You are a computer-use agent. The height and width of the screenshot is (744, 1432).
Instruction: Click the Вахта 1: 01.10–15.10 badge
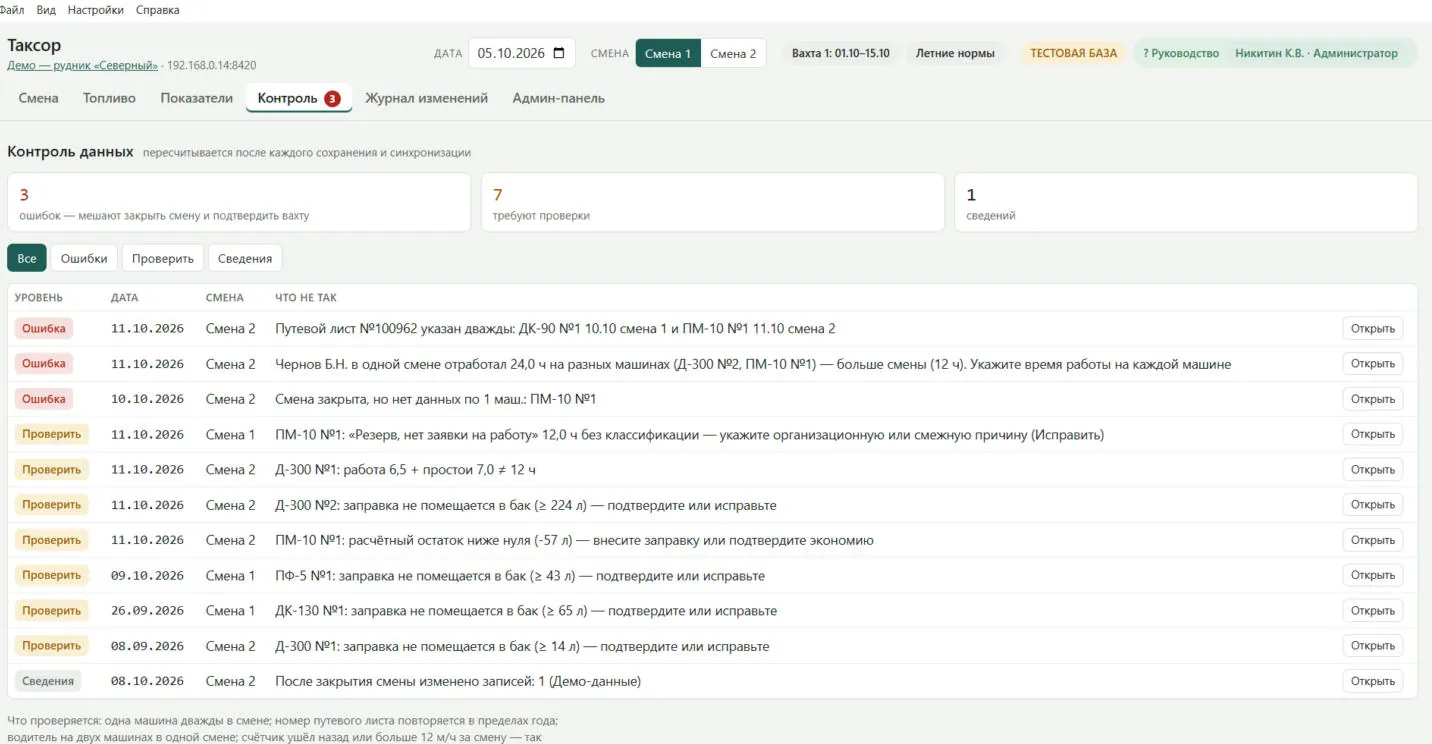tap(841, 53)
